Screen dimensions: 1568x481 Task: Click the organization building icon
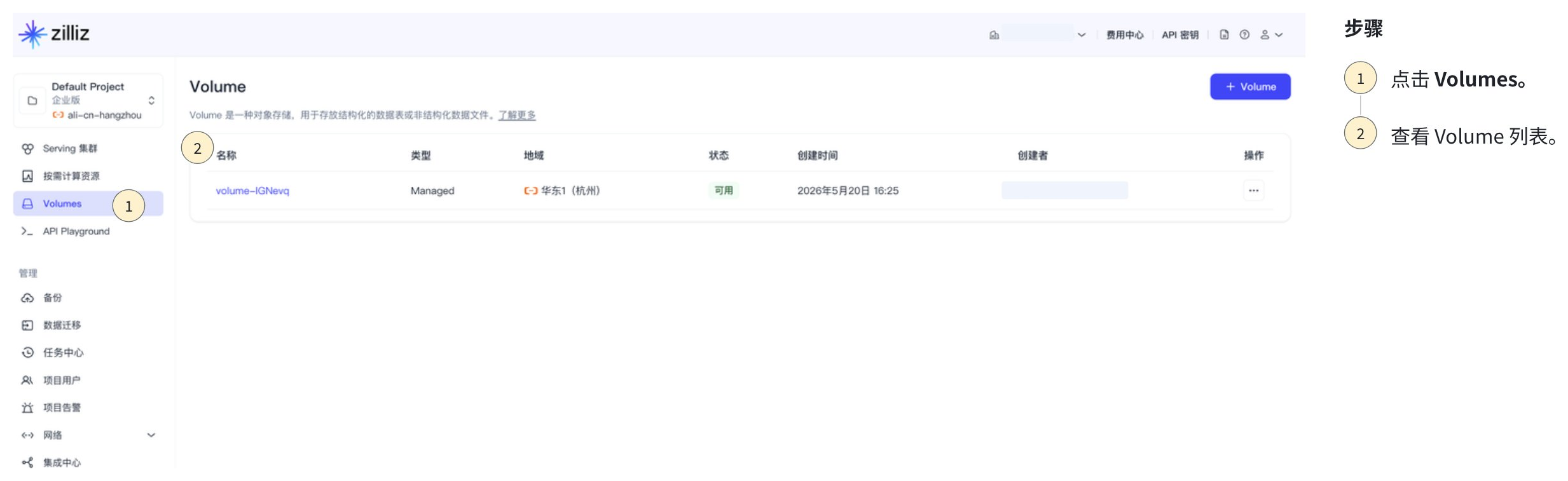click(994, 35)
